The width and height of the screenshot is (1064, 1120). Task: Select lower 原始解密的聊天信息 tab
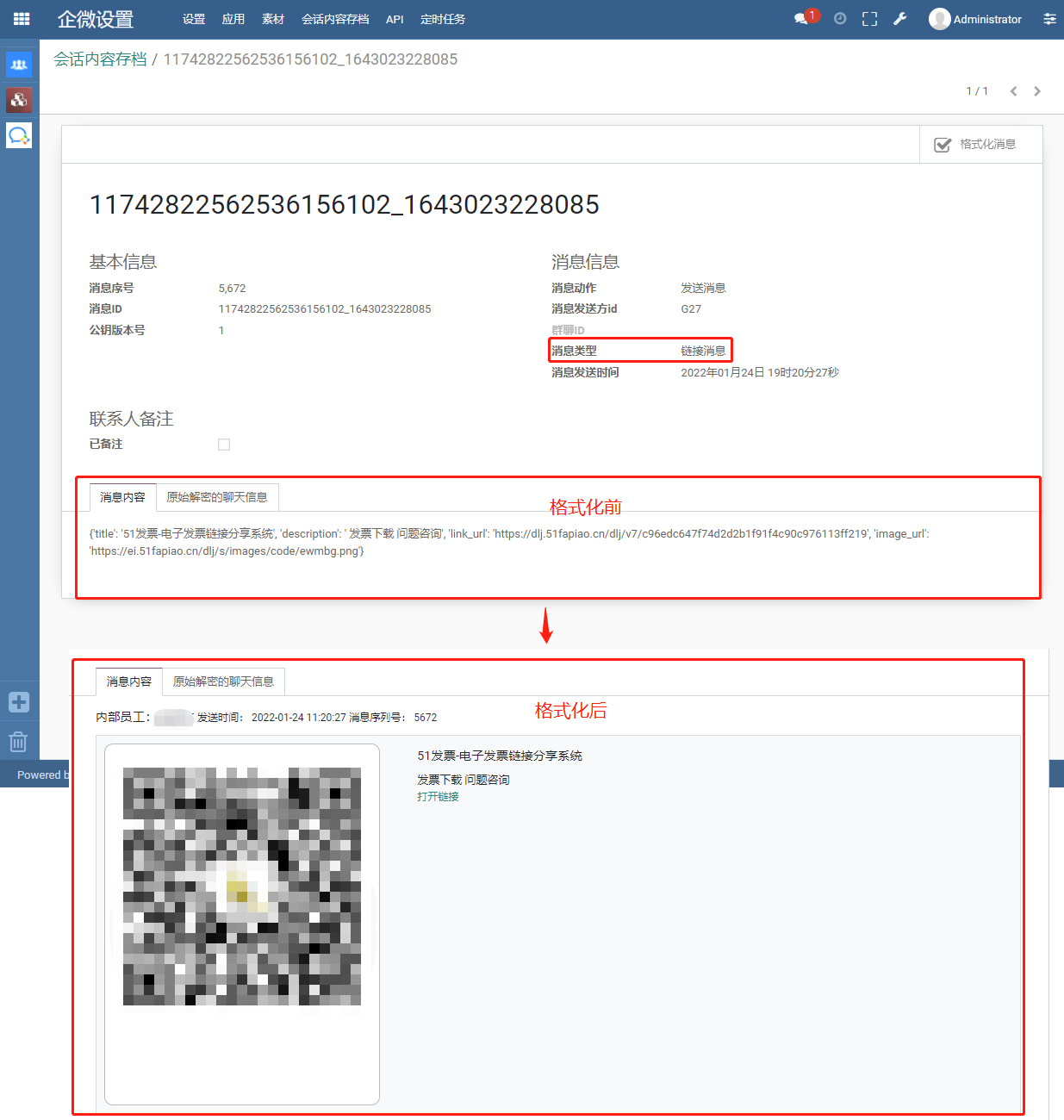click(x=223, y=681)
